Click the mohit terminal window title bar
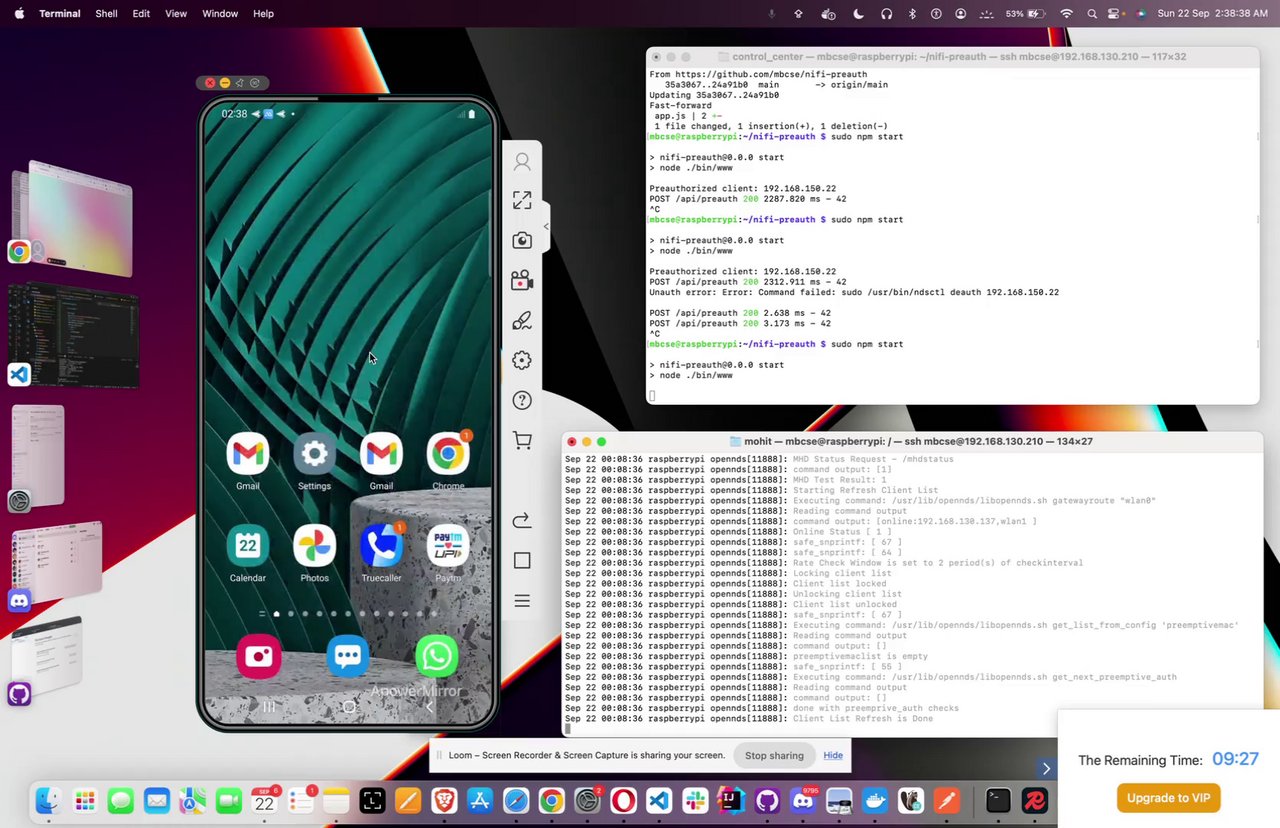The height and width of the screenshot is (828, 1280). [x=912, y=441]
